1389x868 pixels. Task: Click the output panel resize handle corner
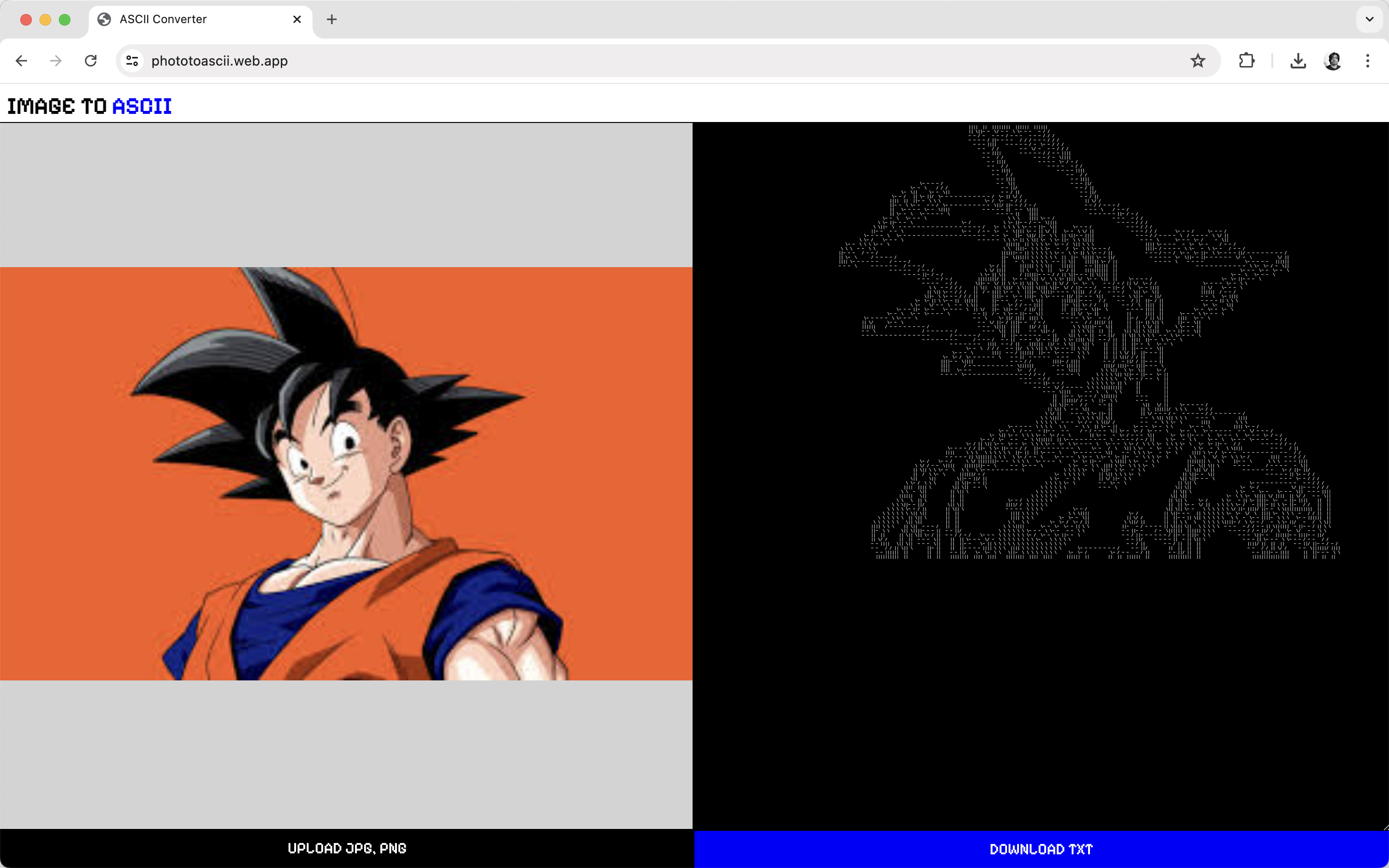pos(1385,827)
